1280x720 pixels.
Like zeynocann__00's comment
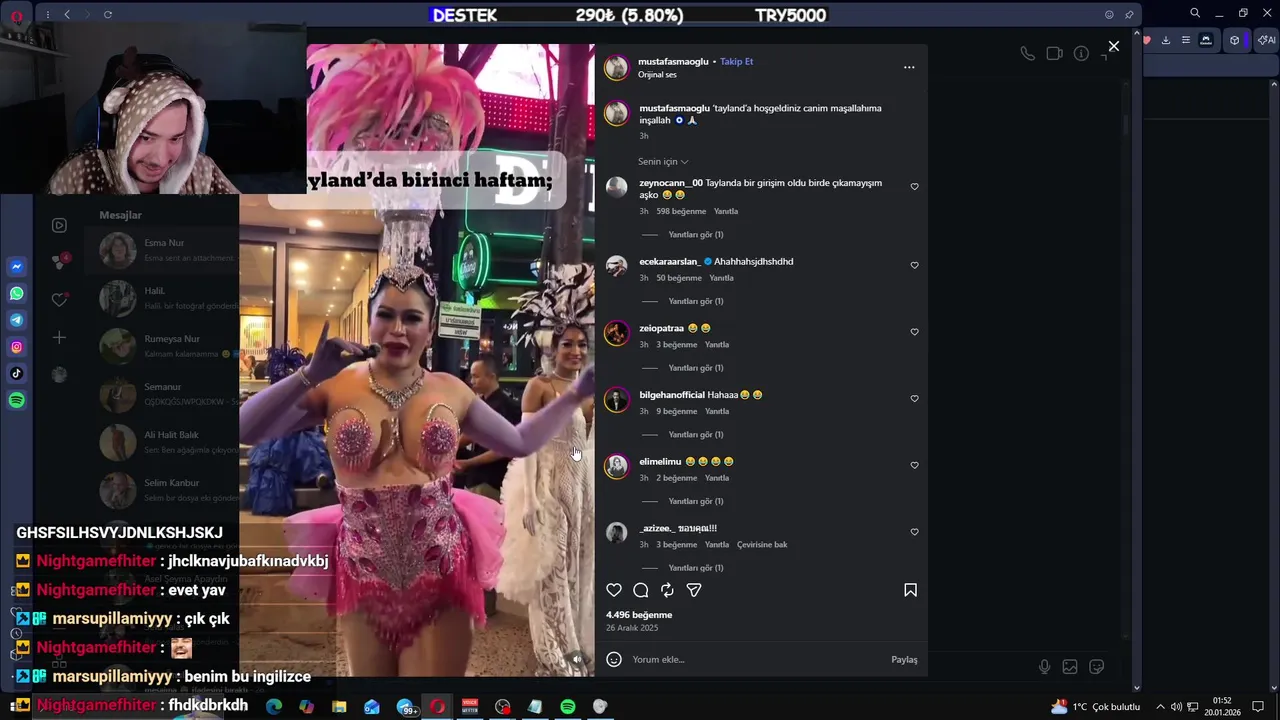(x=914, y=186)
